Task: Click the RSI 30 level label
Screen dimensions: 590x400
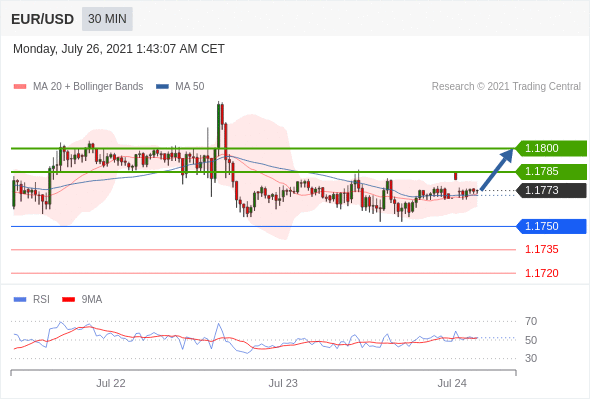Action: [x=531, y=358]
